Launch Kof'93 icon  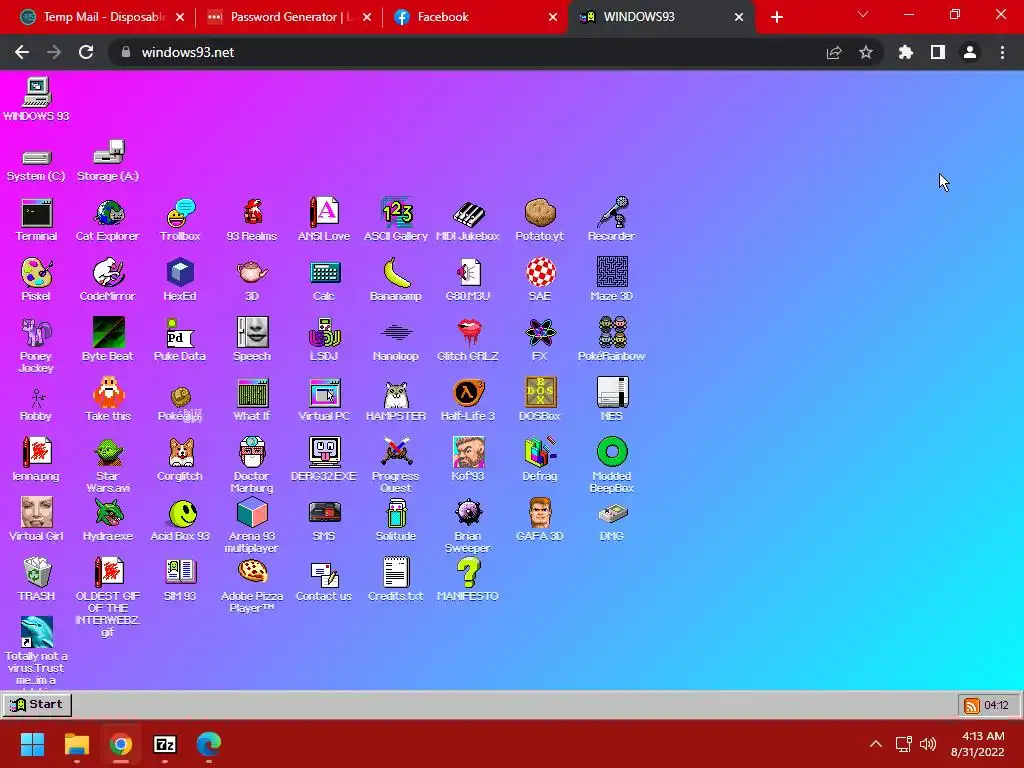pos(468,460)
